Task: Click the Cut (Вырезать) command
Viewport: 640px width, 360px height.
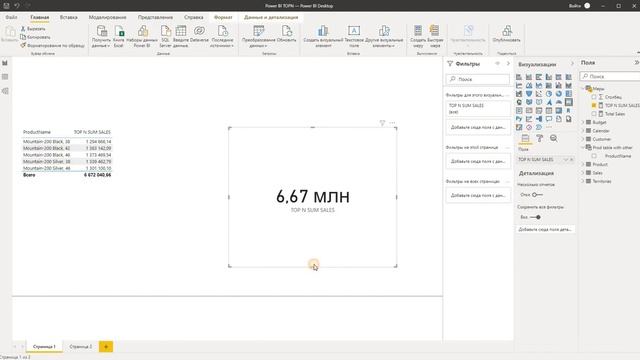Action: click(33, 29)
